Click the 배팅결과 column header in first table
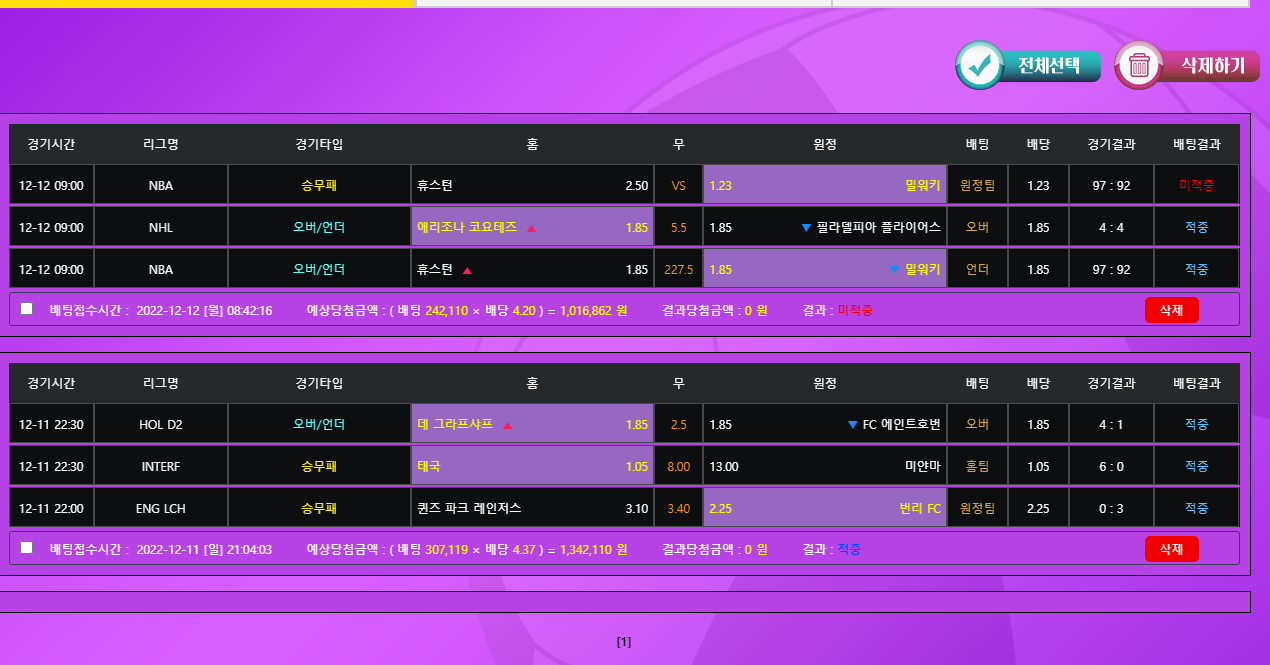The height and width of the screenshot is (665, 1270). pos(1196,144)
